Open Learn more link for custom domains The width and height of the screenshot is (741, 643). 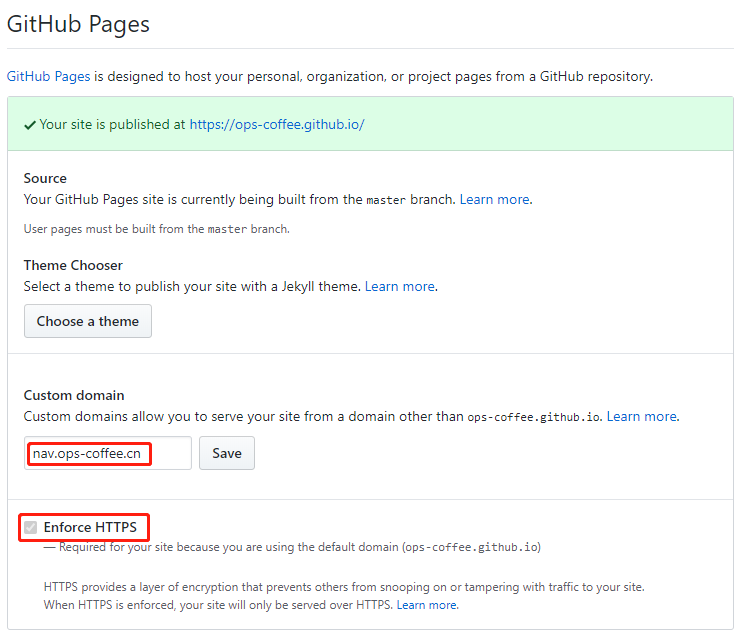tap(641, 416)
